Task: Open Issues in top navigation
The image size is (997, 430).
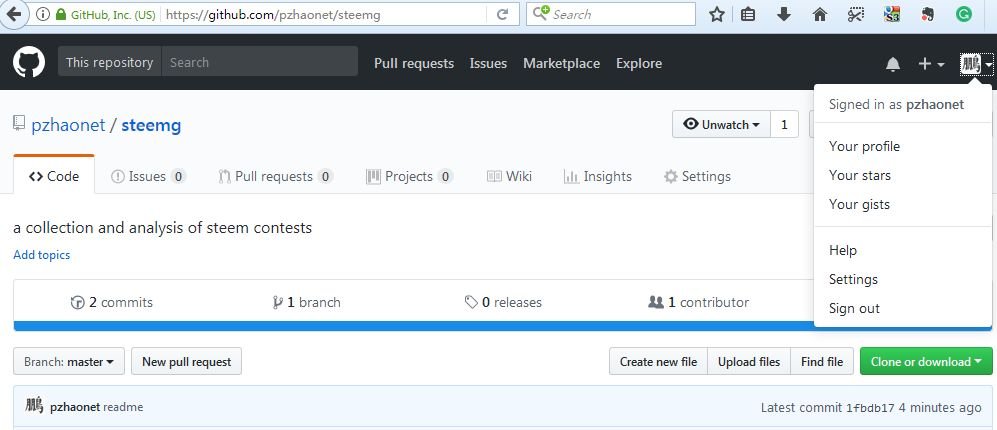Action: click(488, 63)
